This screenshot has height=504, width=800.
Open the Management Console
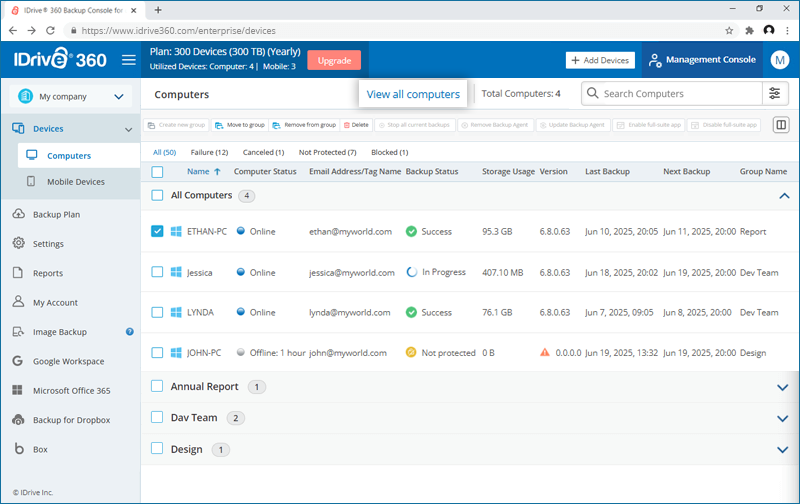(x=702, y=60)
